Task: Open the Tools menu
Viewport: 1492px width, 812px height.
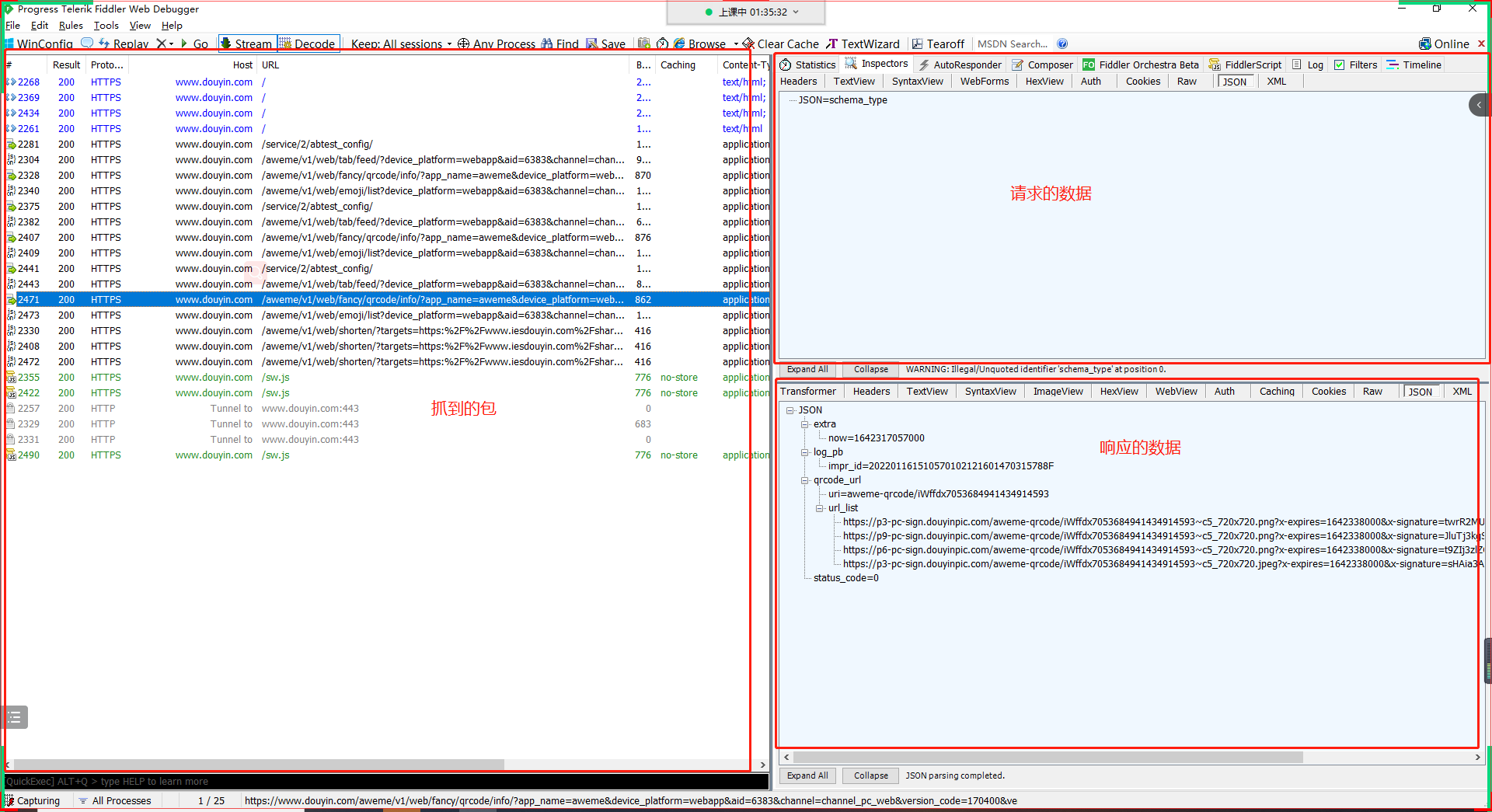Action: (x=106, y=26)
